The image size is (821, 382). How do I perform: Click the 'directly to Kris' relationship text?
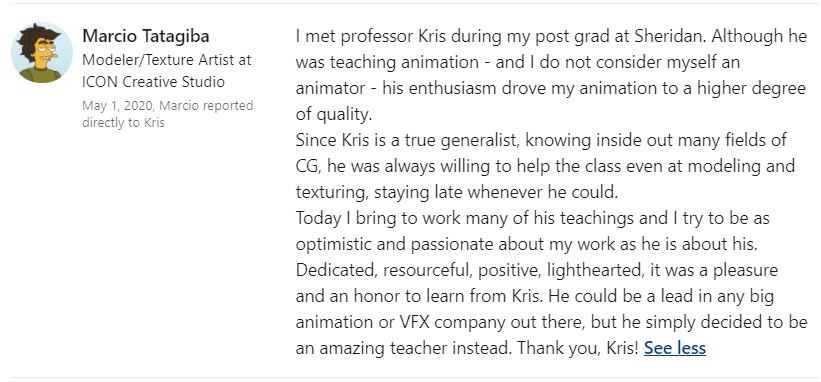[124, 123]
